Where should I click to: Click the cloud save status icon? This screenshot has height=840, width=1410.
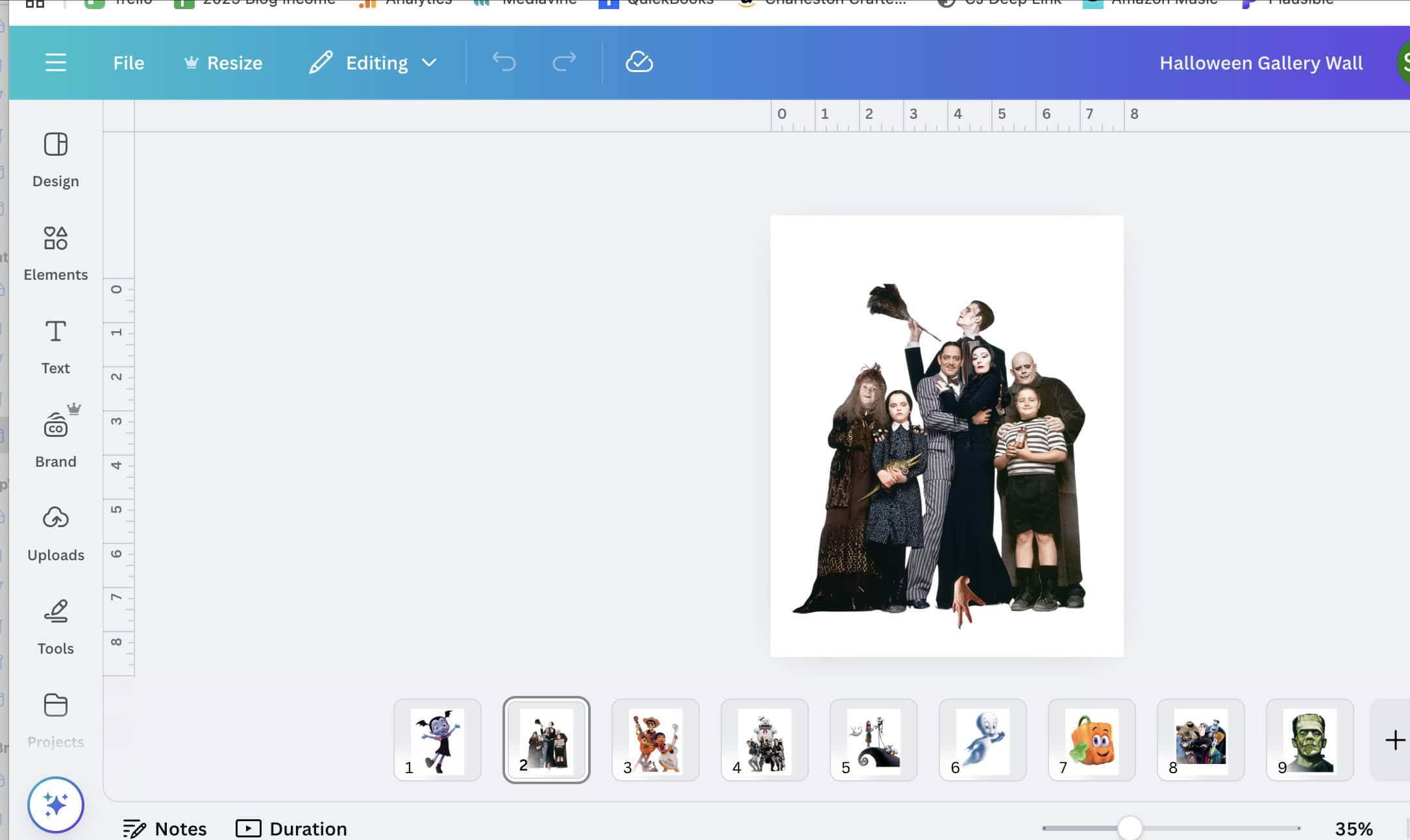coord(639,62)
